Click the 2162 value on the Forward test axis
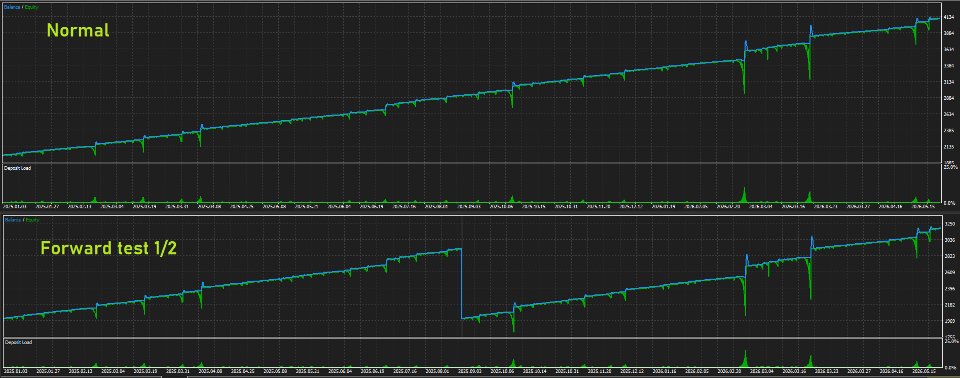The width and height of the screenshot is (960, 378). point(950,305)
